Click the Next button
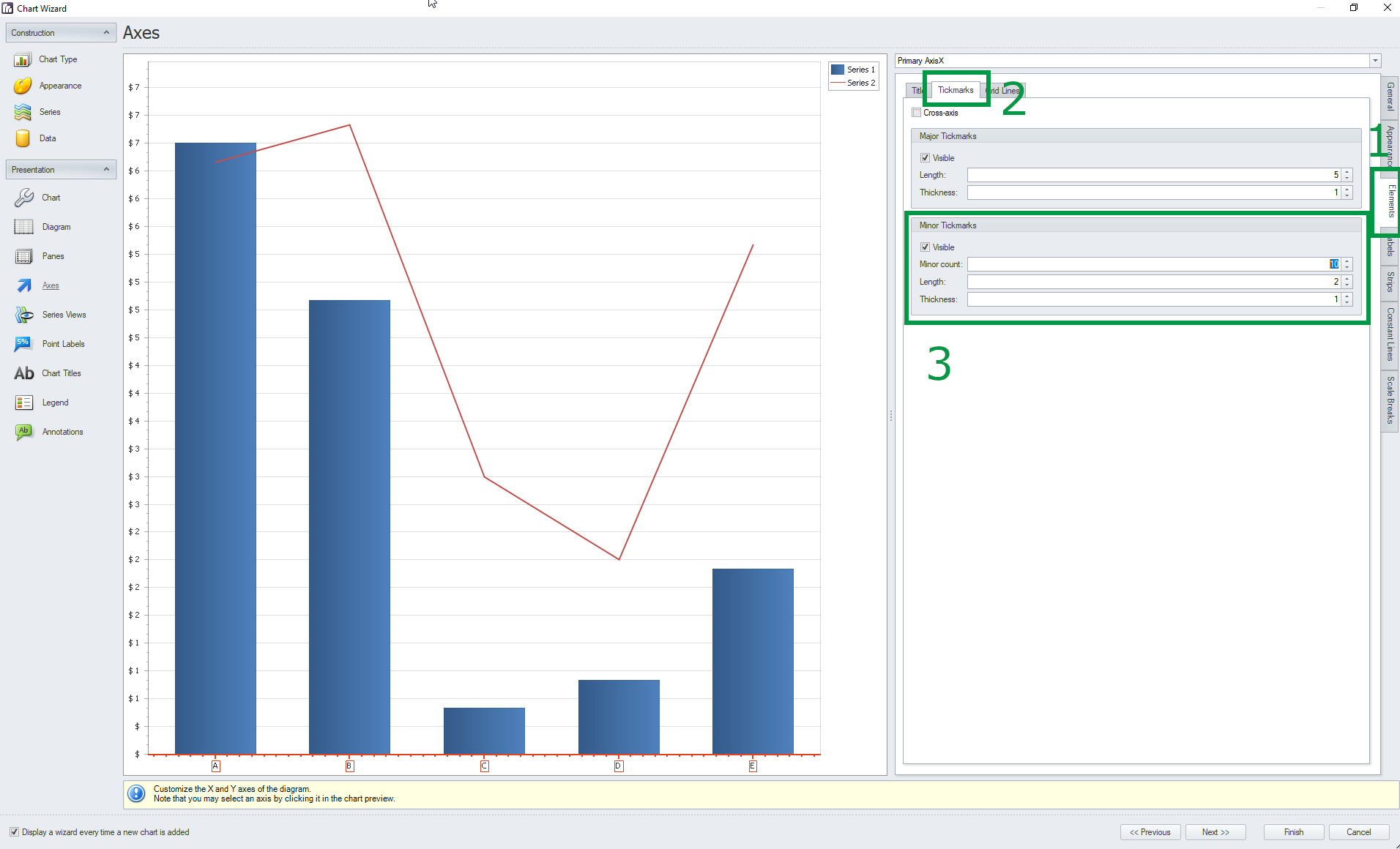1400x849 pixels. click(x=1215, y=832)
